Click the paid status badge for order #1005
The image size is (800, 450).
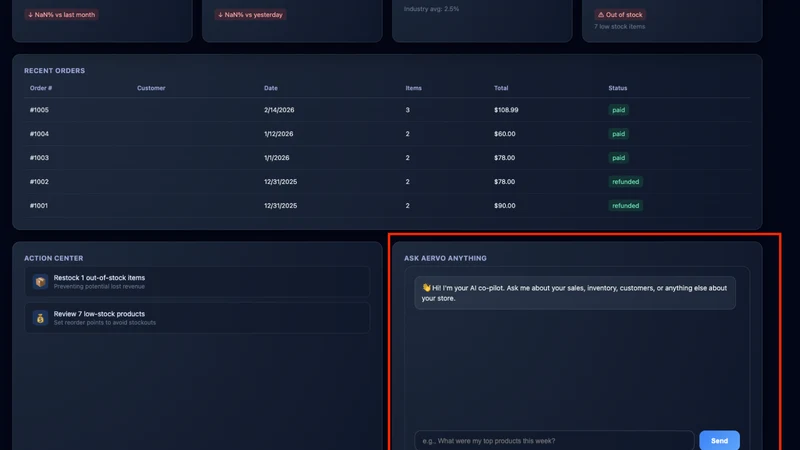(x=618, y=110)
